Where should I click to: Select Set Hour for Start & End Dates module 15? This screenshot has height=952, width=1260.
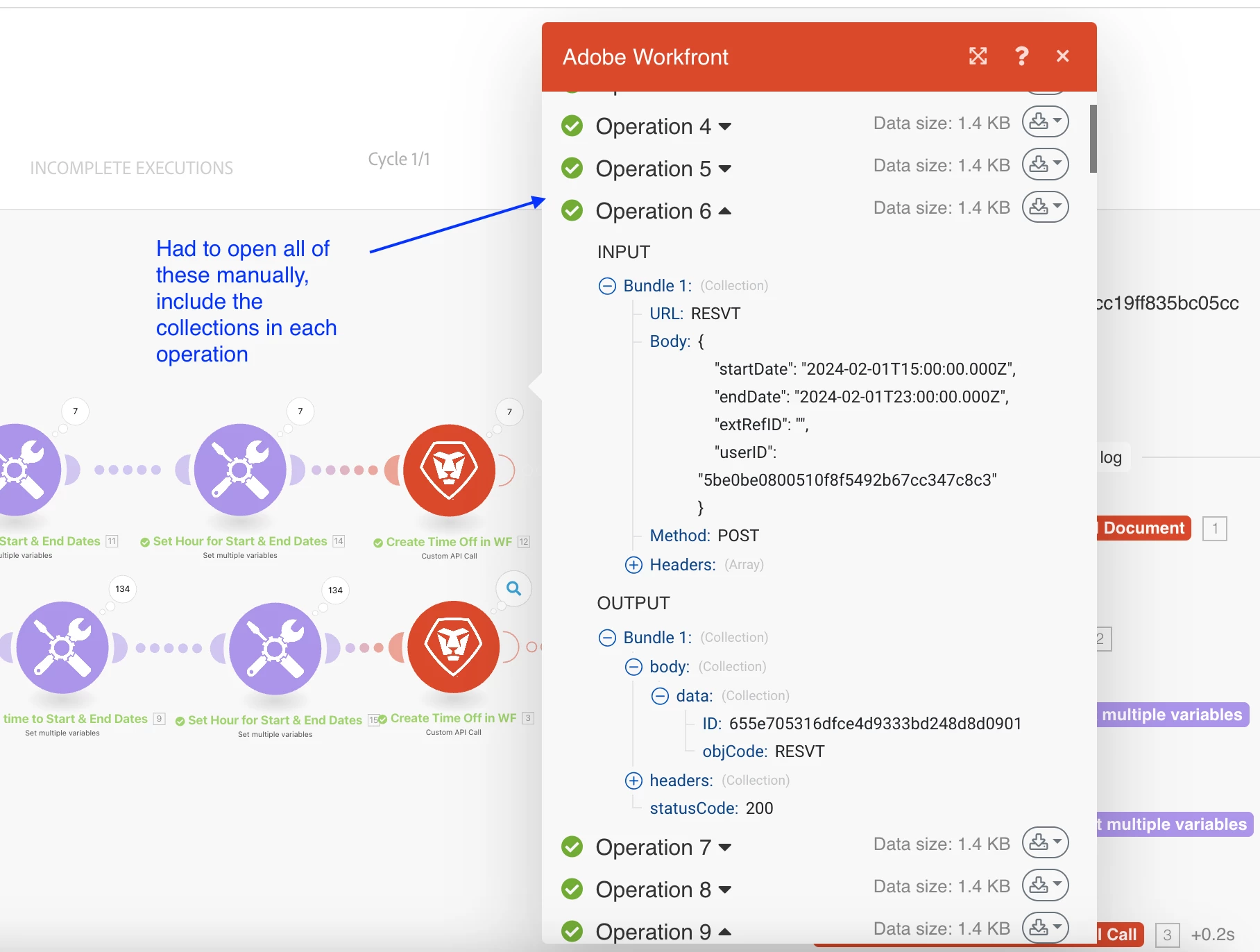point(275,649)
